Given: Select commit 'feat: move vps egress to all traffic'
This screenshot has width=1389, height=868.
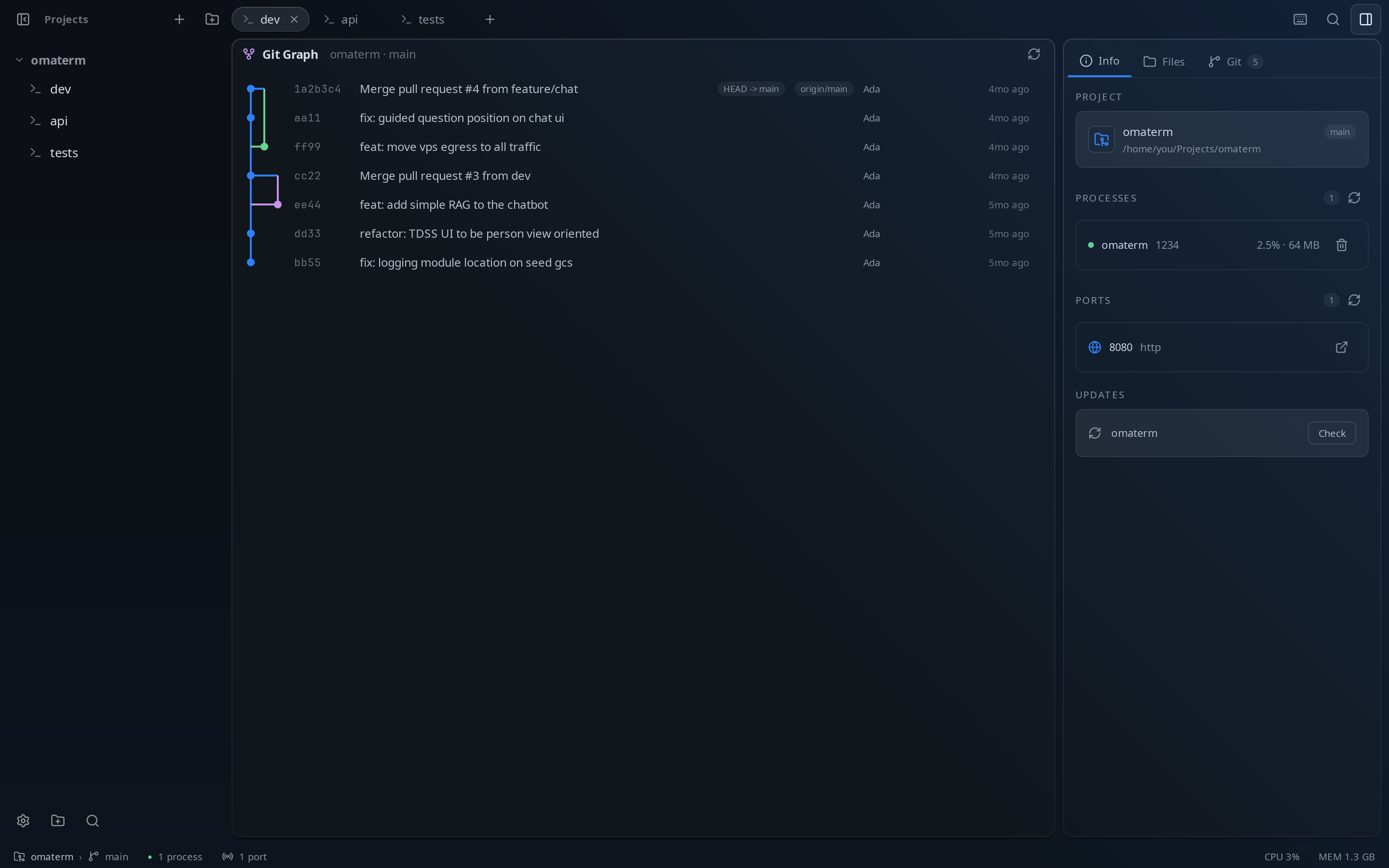Looking at the screenshot, I should click(643, 147).
